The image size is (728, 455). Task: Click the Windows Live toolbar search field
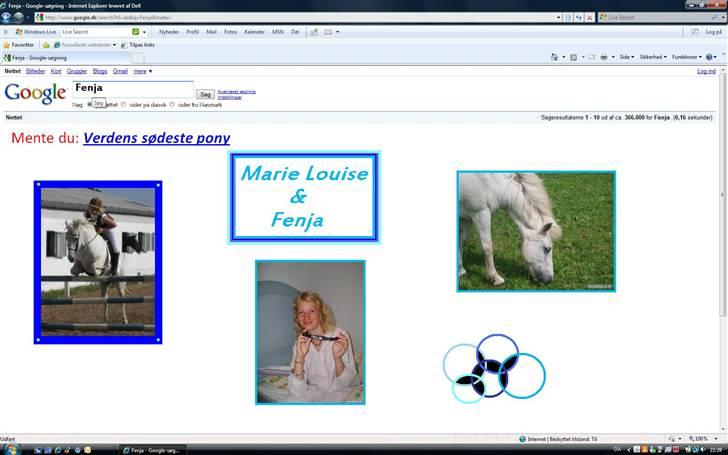96,32
